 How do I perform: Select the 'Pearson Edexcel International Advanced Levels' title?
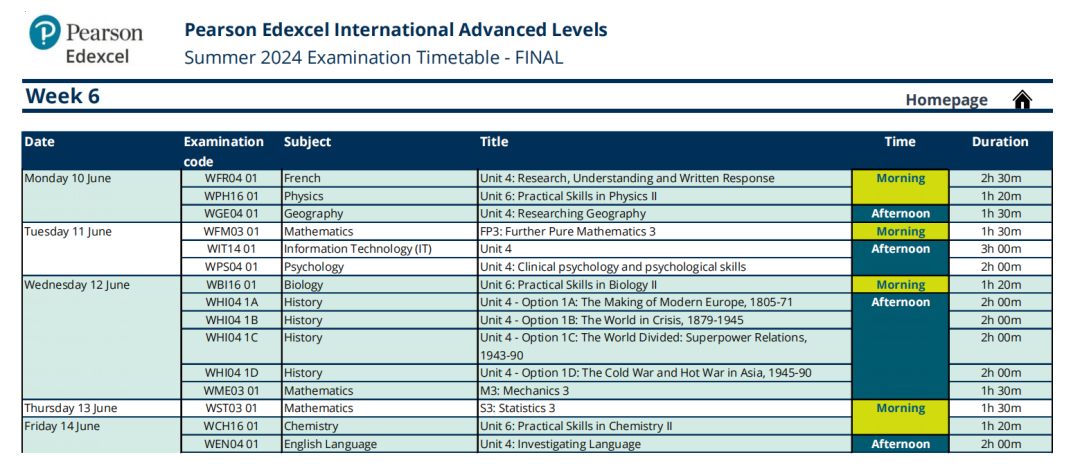pos(396,30)
